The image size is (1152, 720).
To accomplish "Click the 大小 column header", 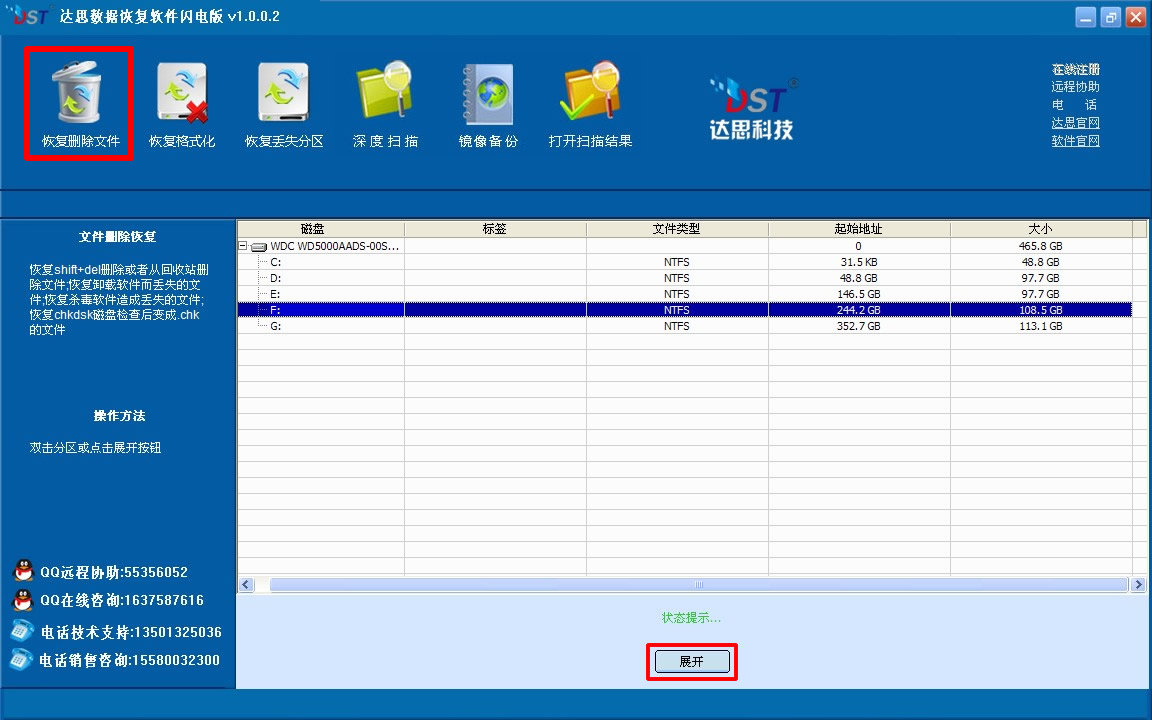I will coord(1041,229).
